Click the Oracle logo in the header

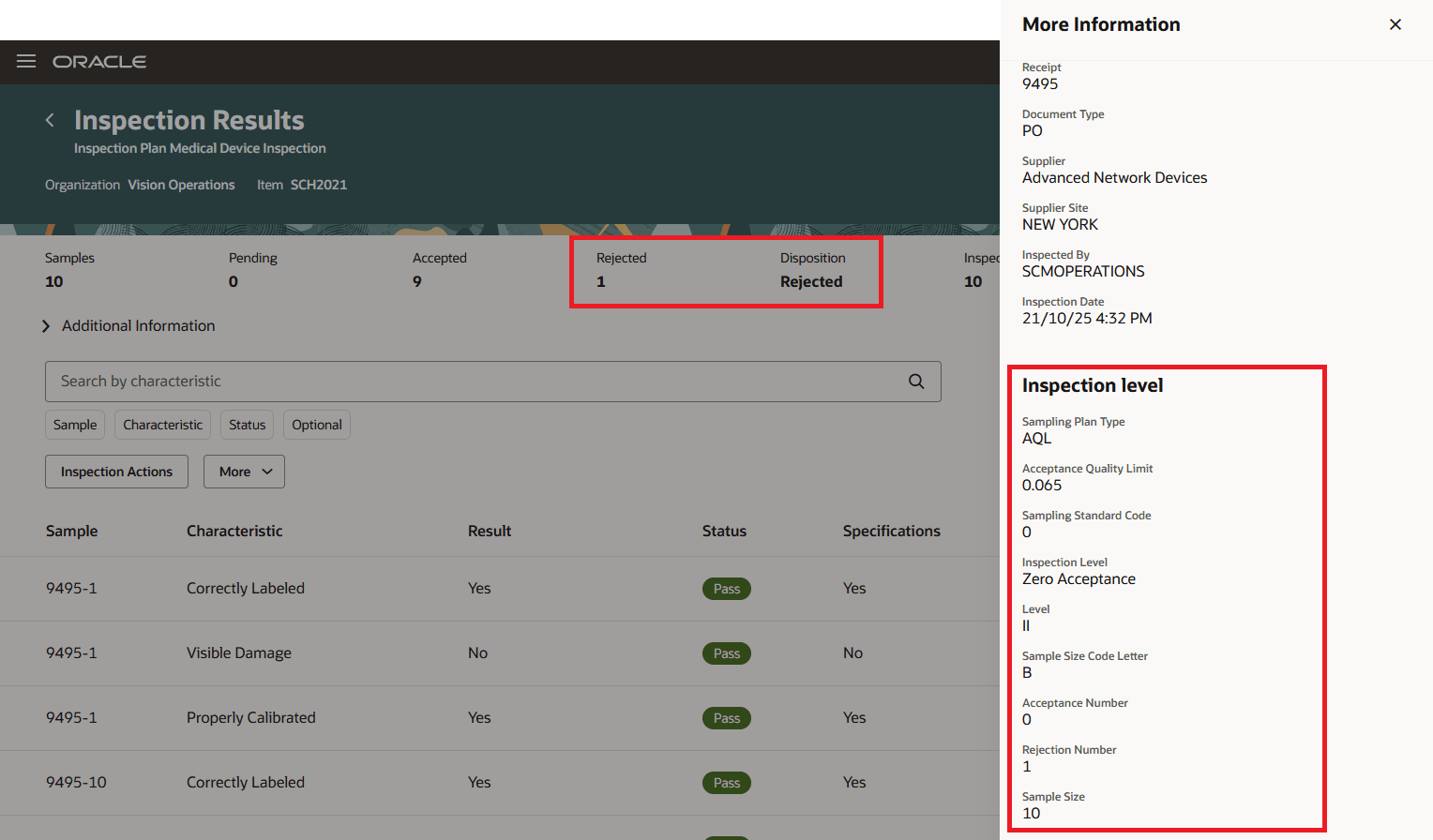point(99,62)
